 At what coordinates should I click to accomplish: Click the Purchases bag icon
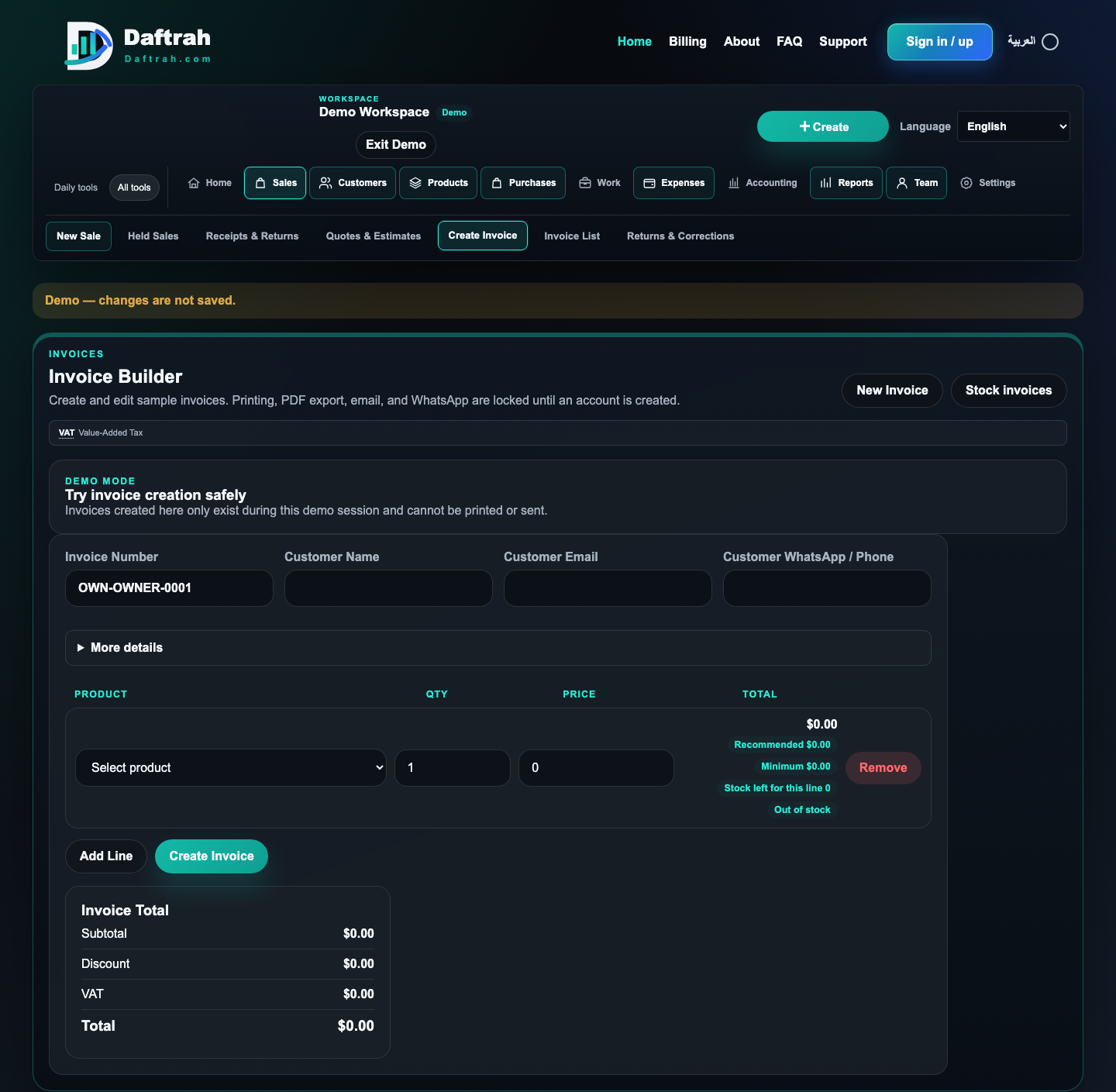497,183
